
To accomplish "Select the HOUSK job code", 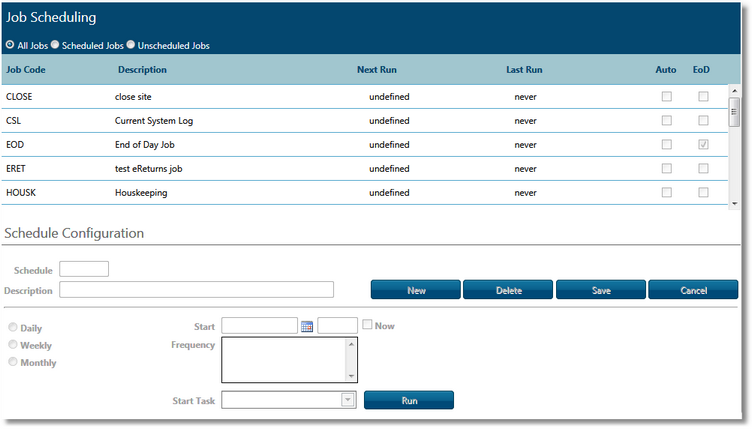I will (x=21, y=192).
